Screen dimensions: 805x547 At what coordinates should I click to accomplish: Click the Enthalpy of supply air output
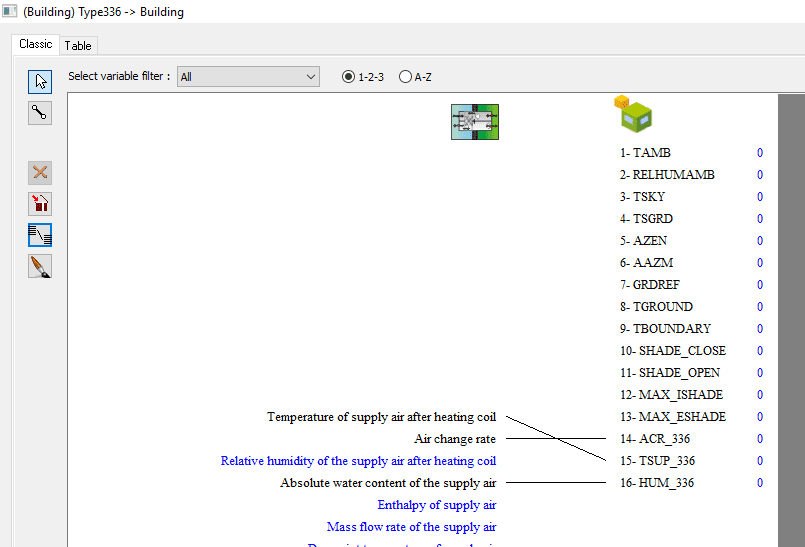point(436,505)
